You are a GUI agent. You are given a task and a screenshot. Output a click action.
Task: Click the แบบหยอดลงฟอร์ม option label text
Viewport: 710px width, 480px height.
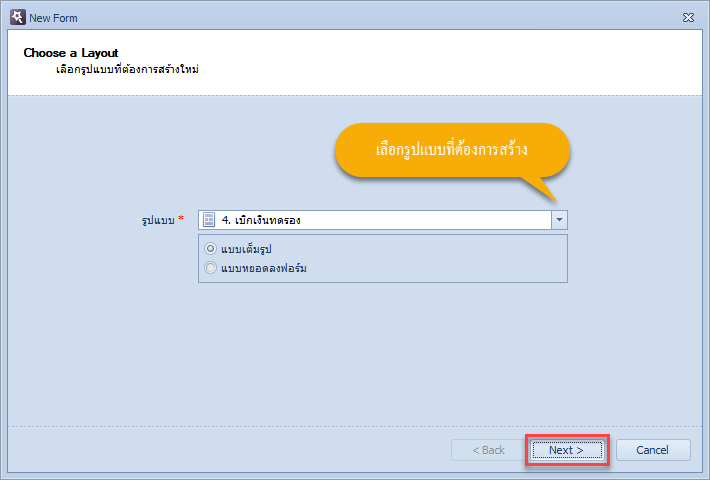264,268
